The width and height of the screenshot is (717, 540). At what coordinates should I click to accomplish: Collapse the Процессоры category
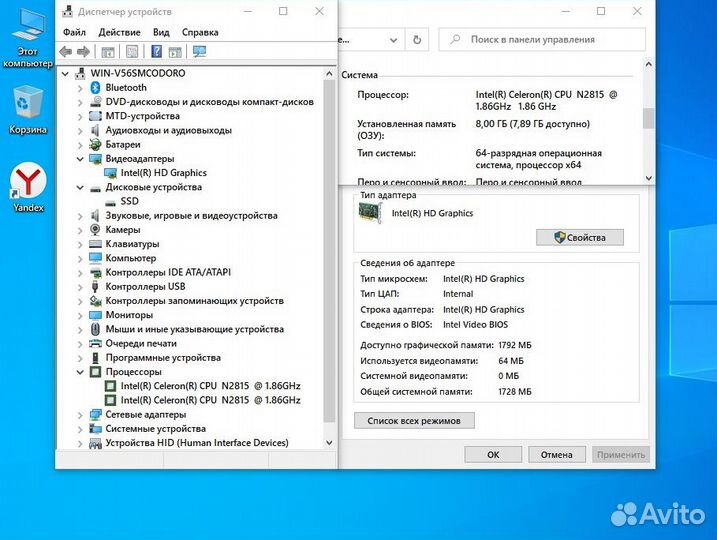click(x=81, y=372)
